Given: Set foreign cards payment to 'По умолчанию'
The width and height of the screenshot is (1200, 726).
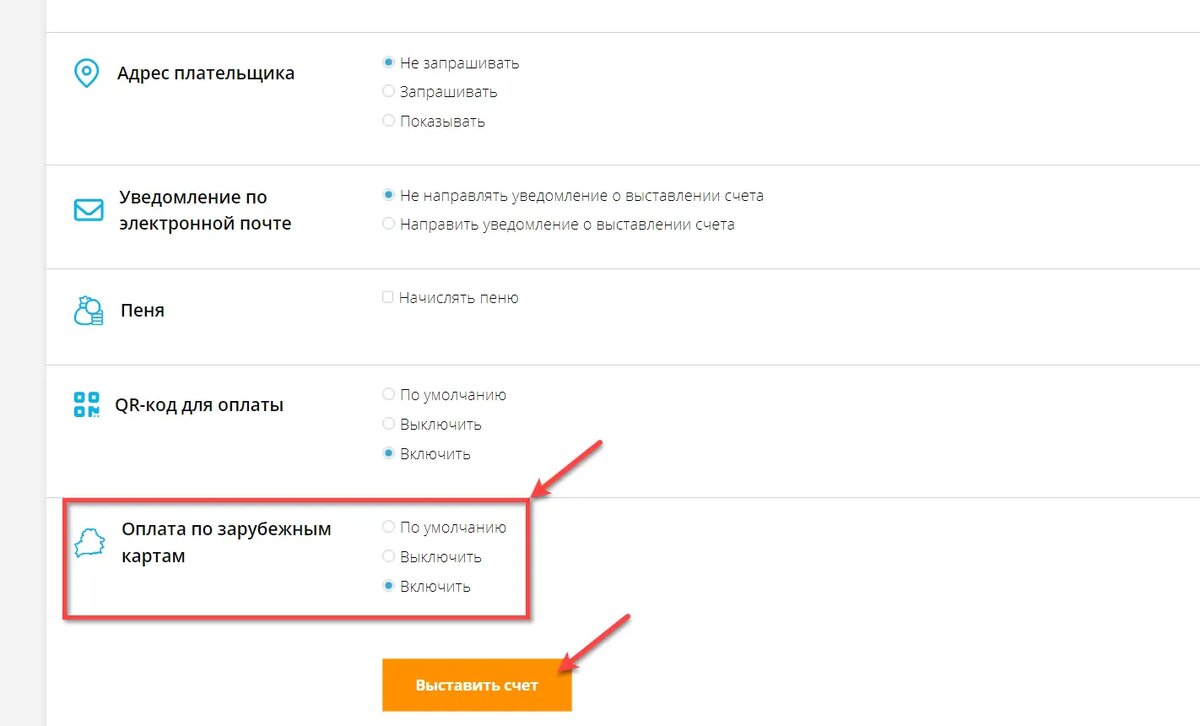Looking at the screenshot, I should [x=389, y=528].
